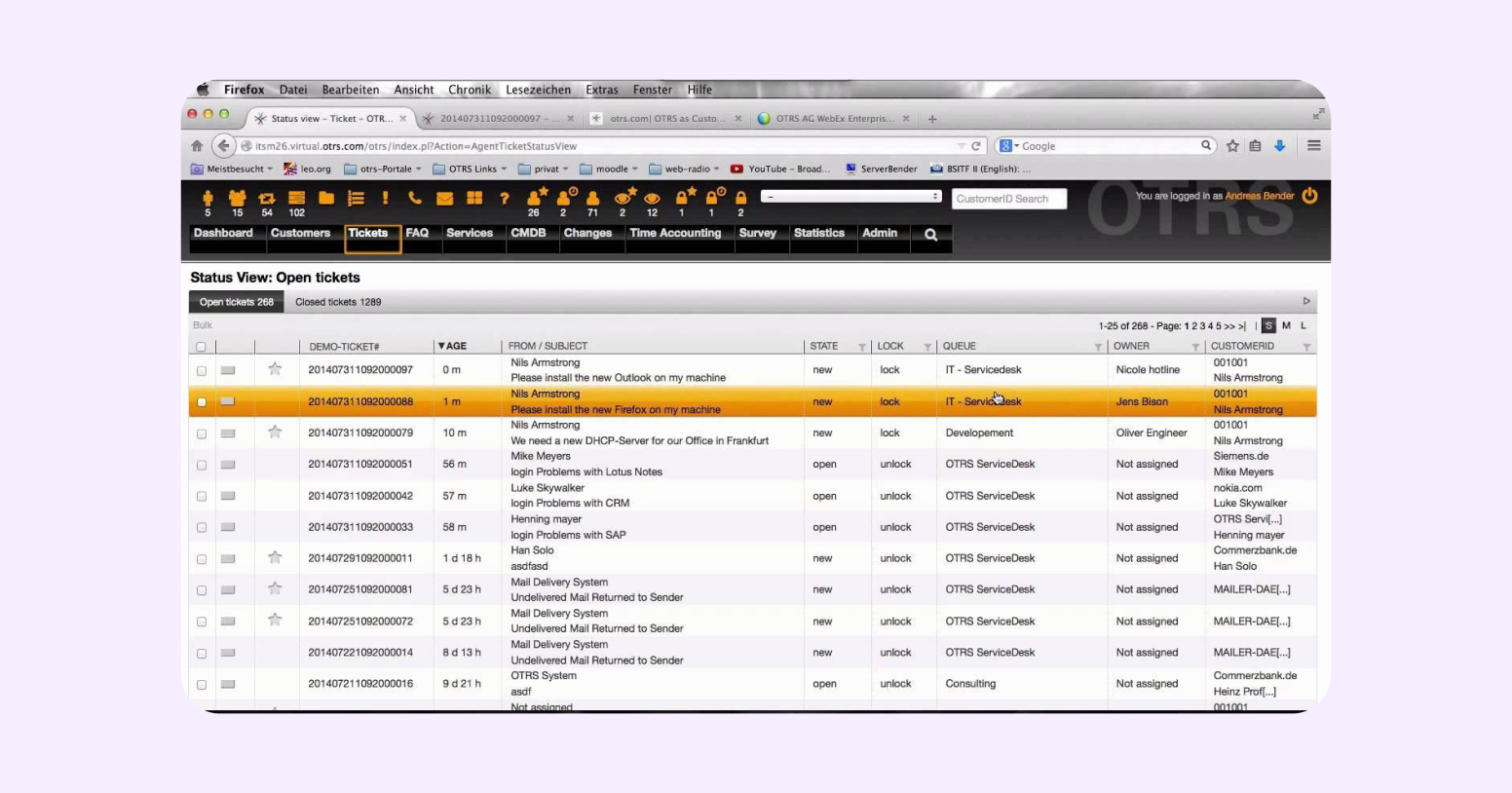Open the Customers navigation menu
1512x793 pixels.
pyautogui.click(x=300, y=234)
